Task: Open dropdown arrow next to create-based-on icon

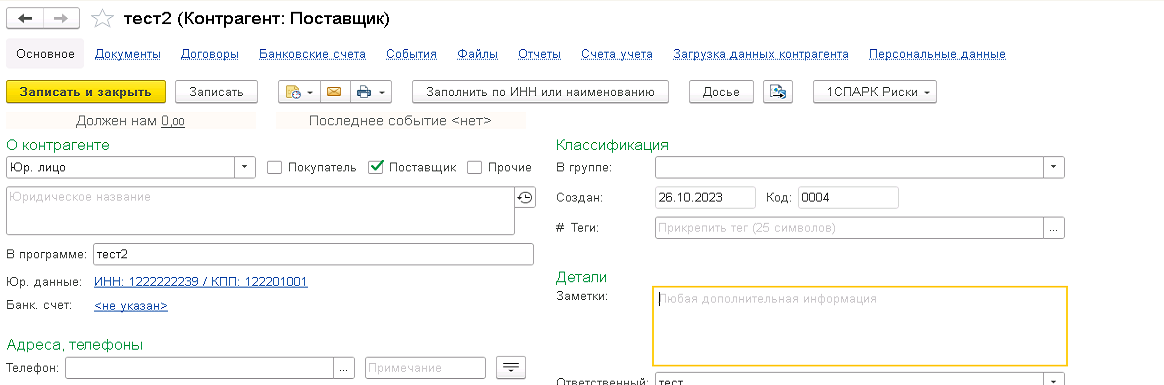Action: click(x=311, y=92)
